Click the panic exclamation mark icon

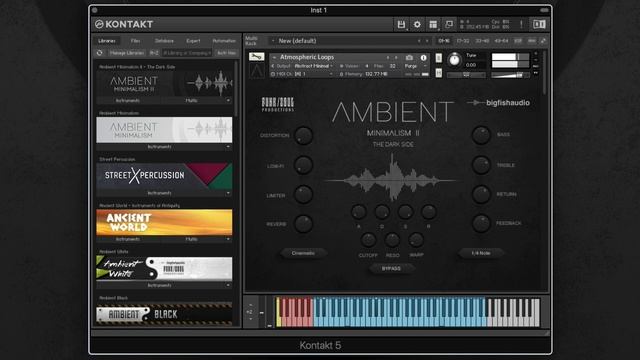click(521, 24)
